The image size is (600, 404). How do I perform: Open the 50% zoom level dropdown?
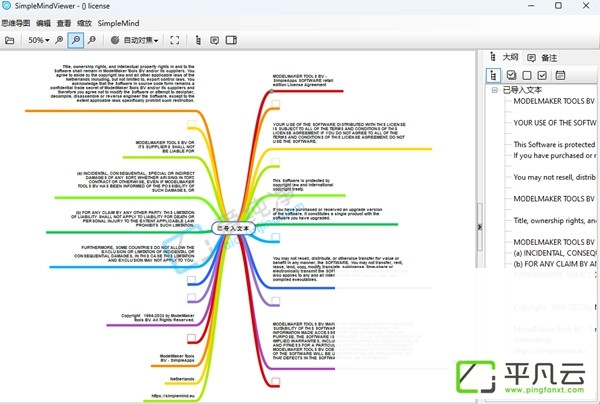pos(39,40)
